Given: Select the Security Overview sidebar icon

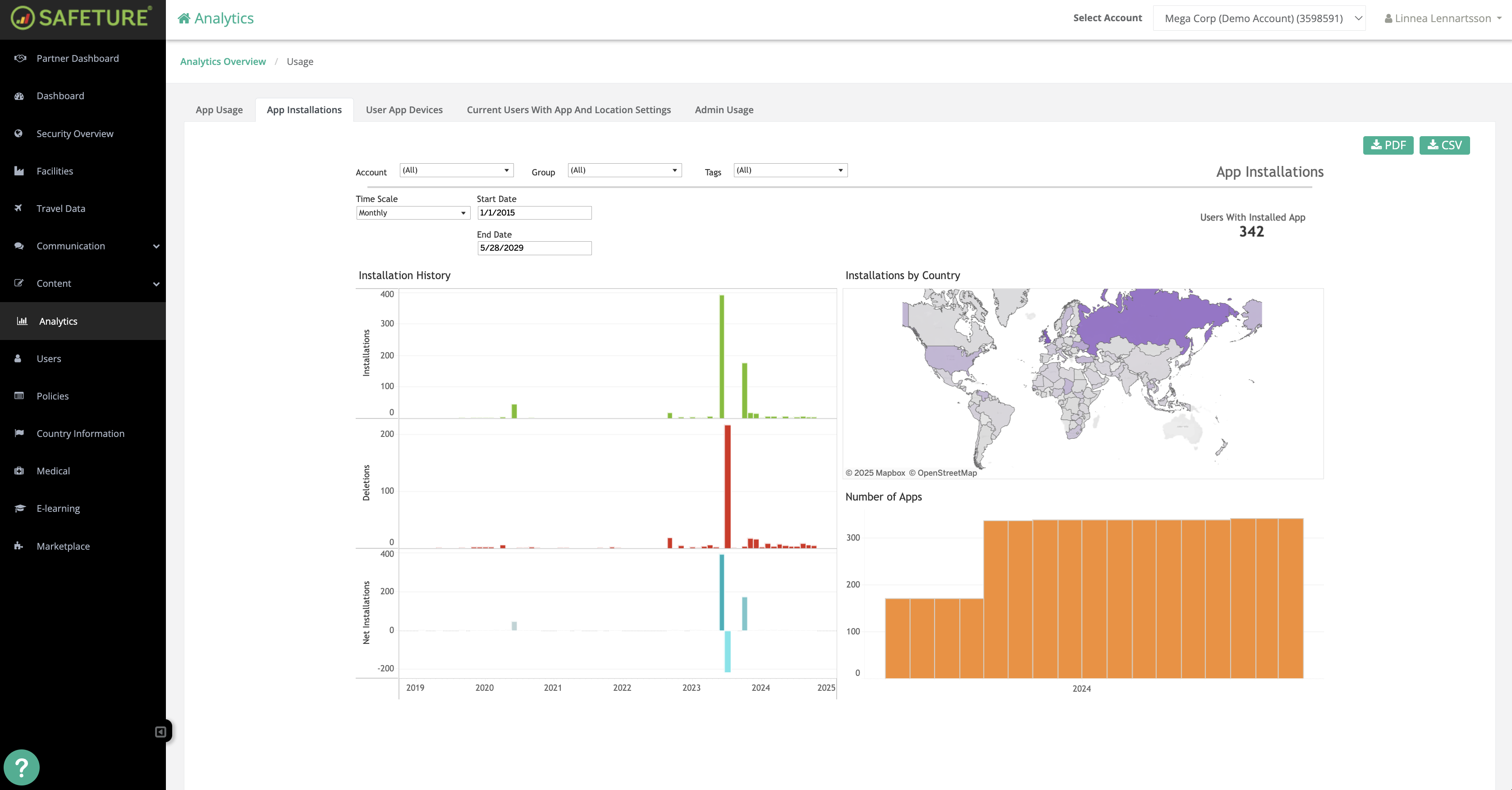Looking at the screenshot, I should (x=19, y=133).
